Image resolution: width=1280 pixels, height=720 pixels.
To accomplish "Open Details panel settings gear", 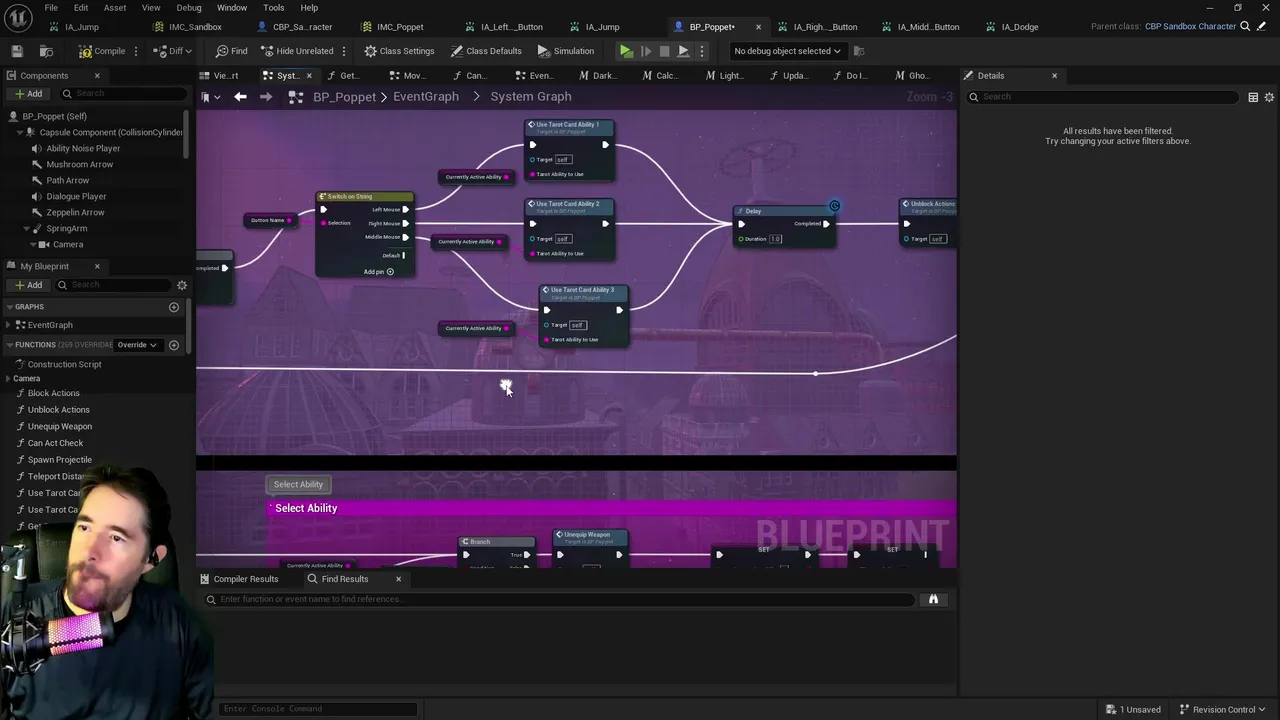I will click(1269, 97).
